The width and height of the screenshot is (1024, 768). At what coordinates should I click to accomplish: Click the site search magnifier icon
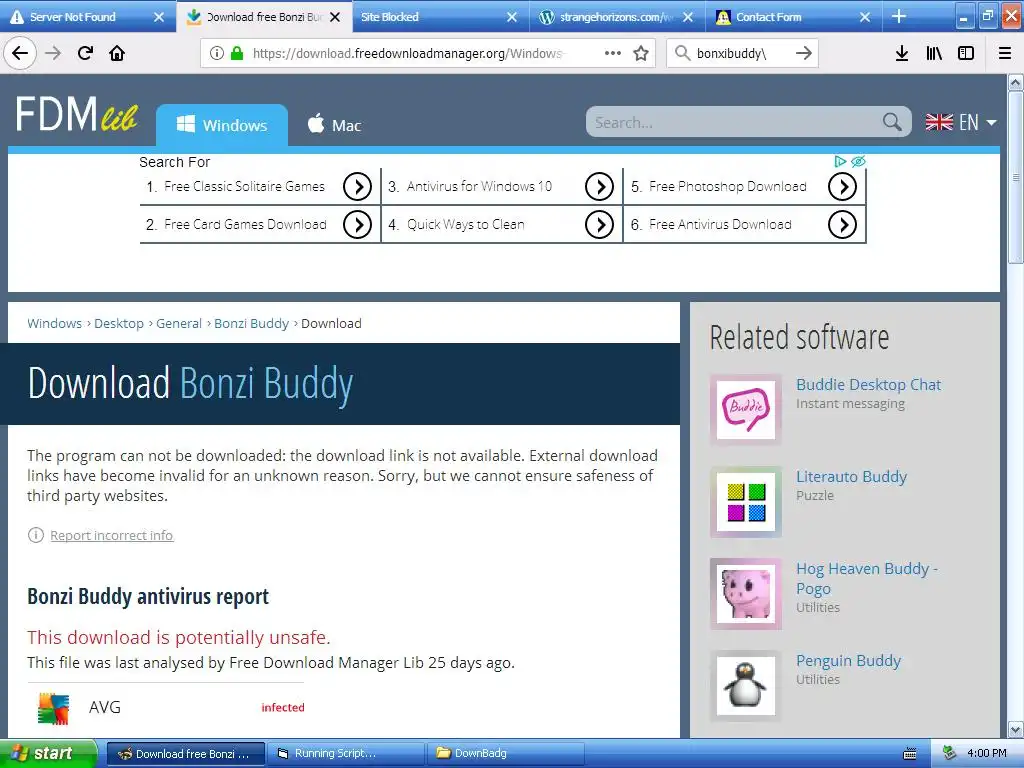(892, 121)
